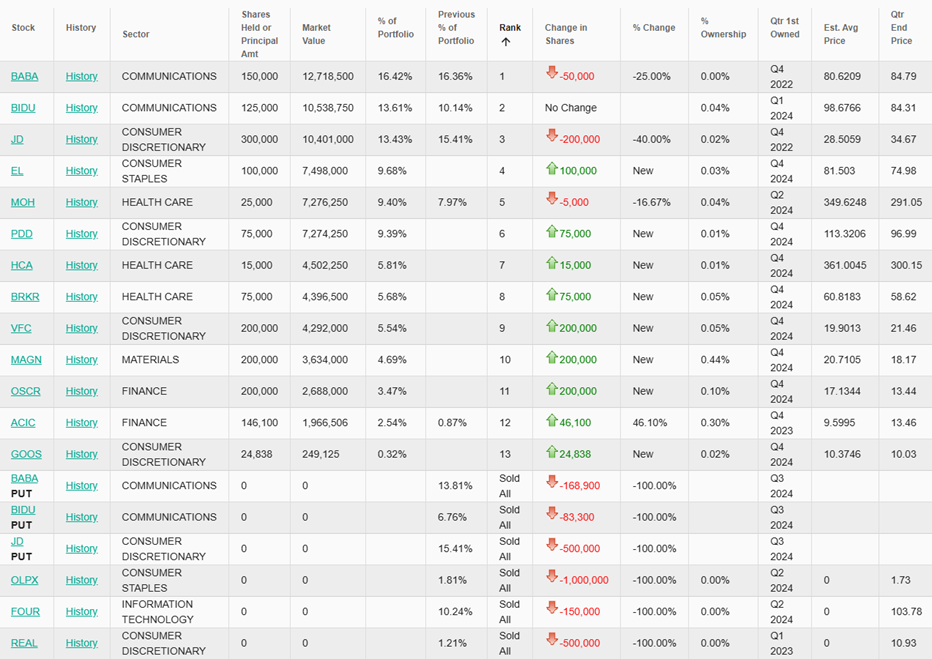Open the BIDU stock ticker link

pyautogui.click(x=24, y=108)
